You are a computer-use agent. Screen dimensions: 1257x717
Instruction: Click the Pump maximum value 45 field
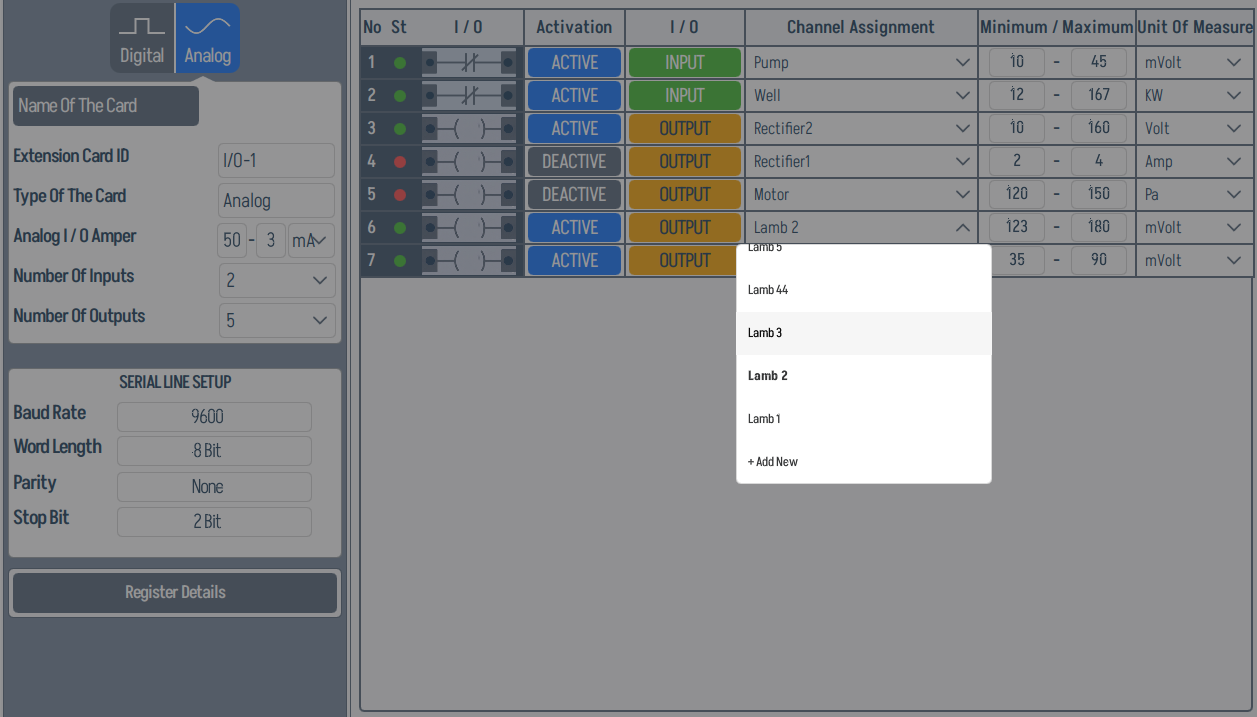(1099, 62)
